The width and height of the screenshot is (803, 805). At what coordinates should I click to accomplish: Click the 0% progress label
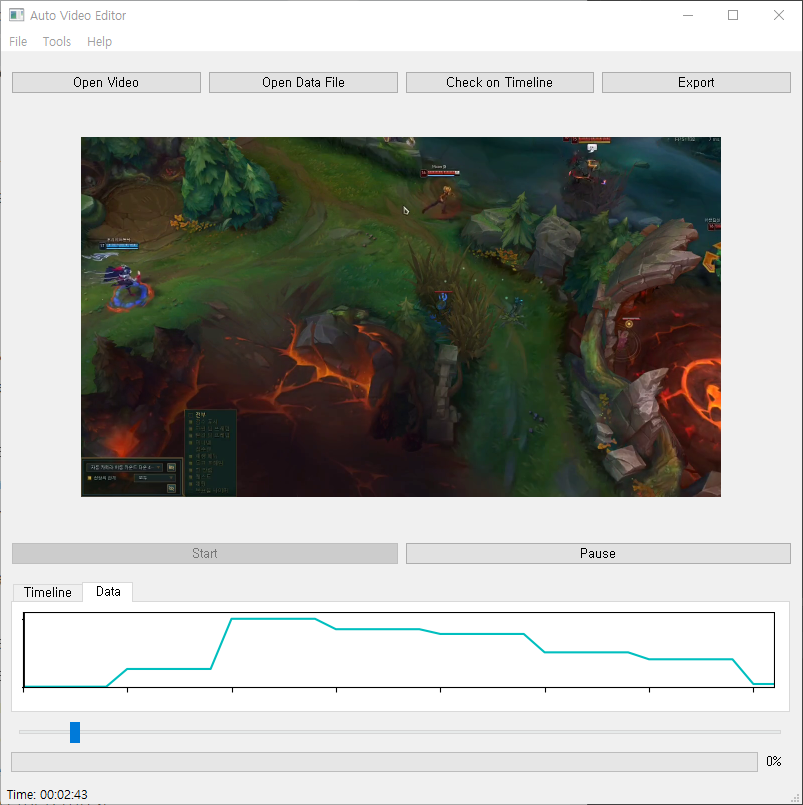773,761
